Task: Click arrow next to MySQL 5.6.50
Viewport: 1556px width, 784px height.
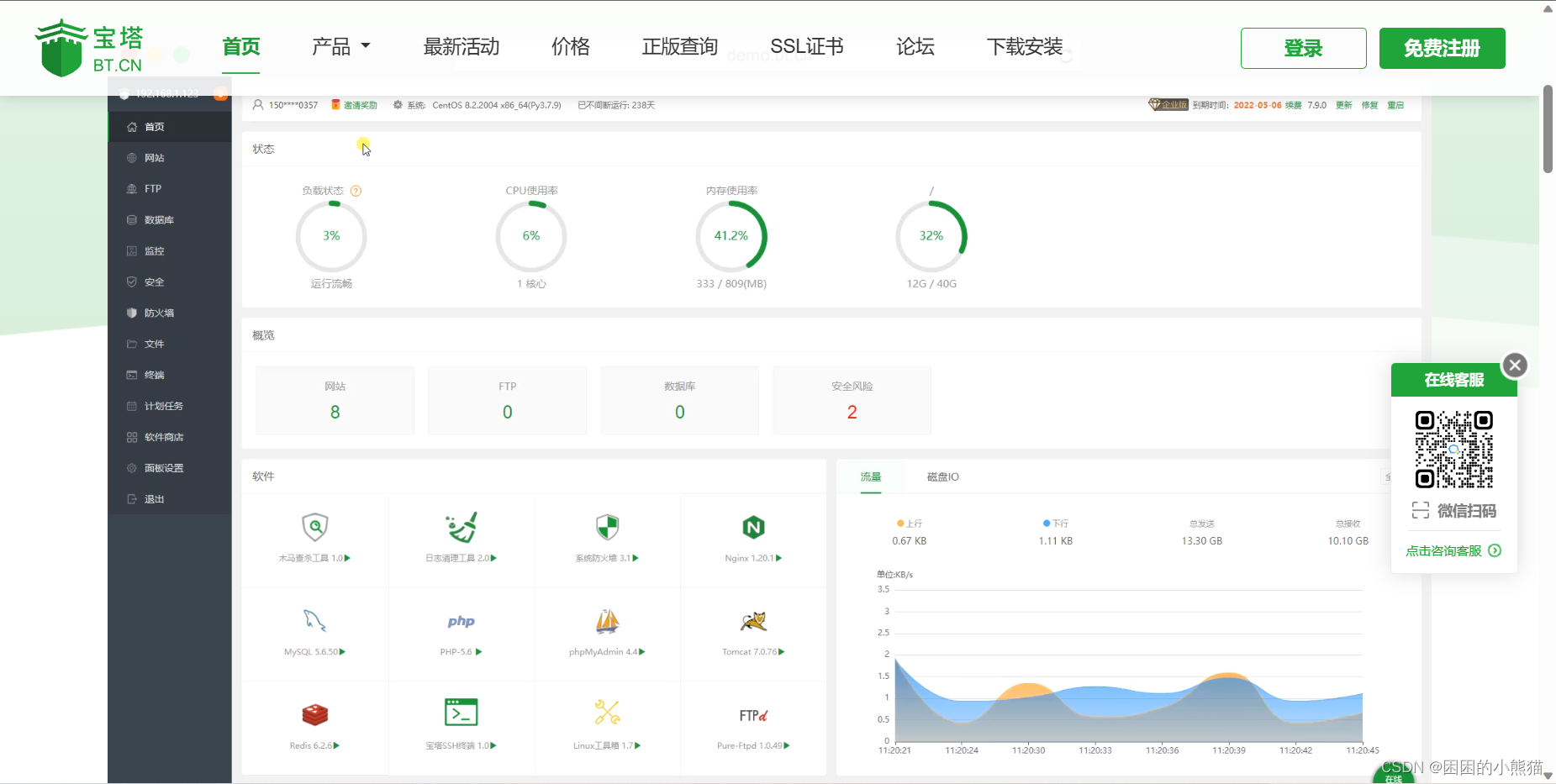Action: (x=342, y=652)
